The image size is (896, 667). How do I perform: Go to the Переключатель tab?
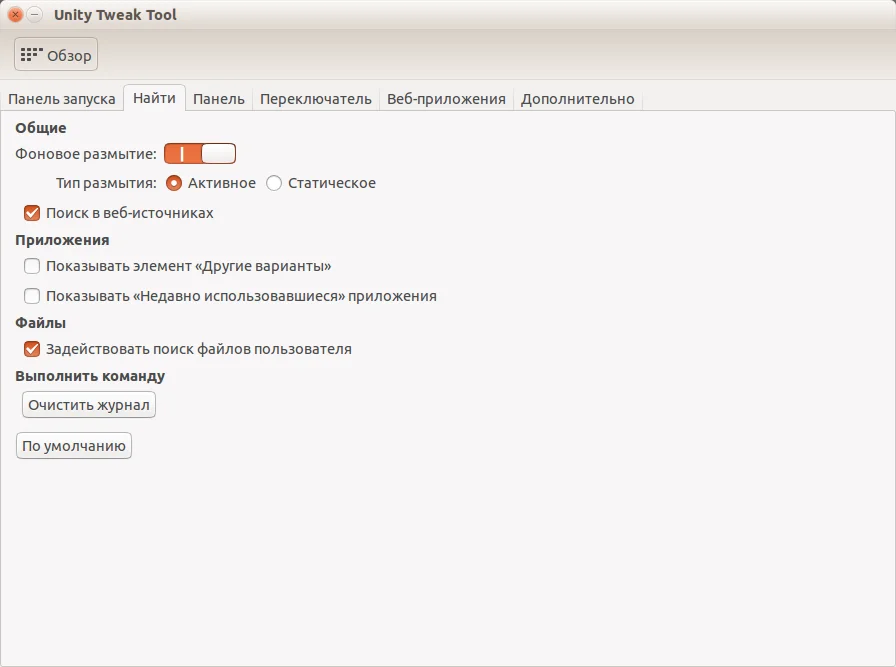(x=316, y=99)
